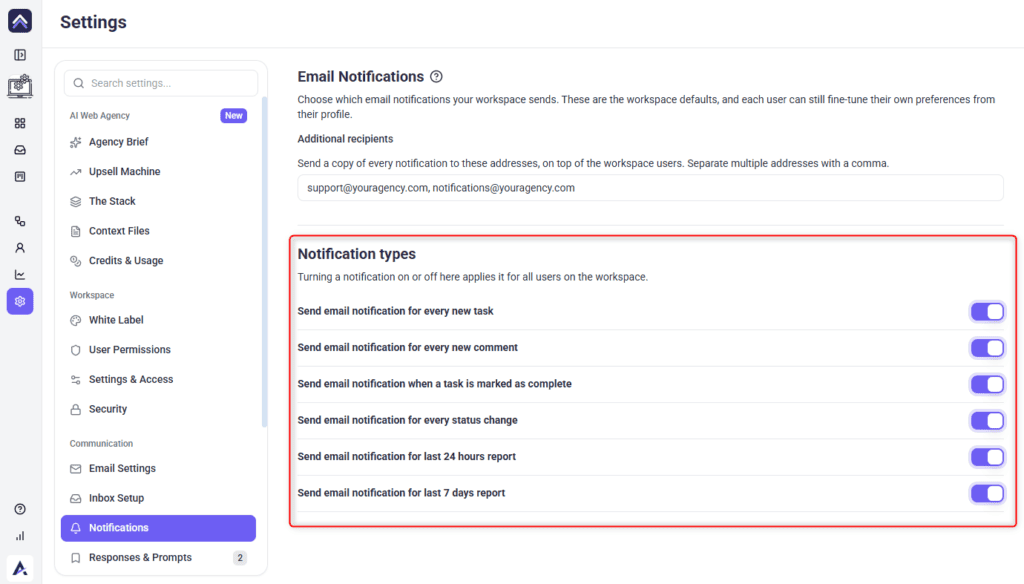1024x584 pixels.
Task: Open the dashboard grid icon in left rail
Action: click(20, 123)
